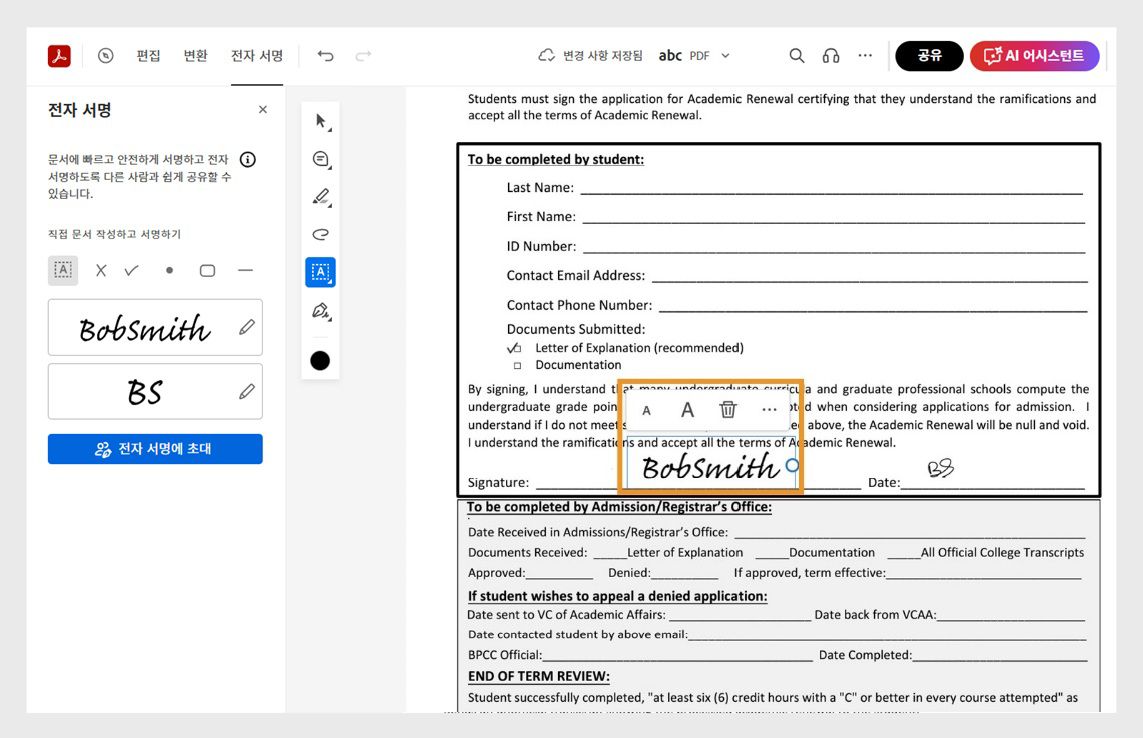The width and height of the screenshot is (1143, 738).
Task: Click the 'Documents Submitted:' text
Action: point(576,329)
